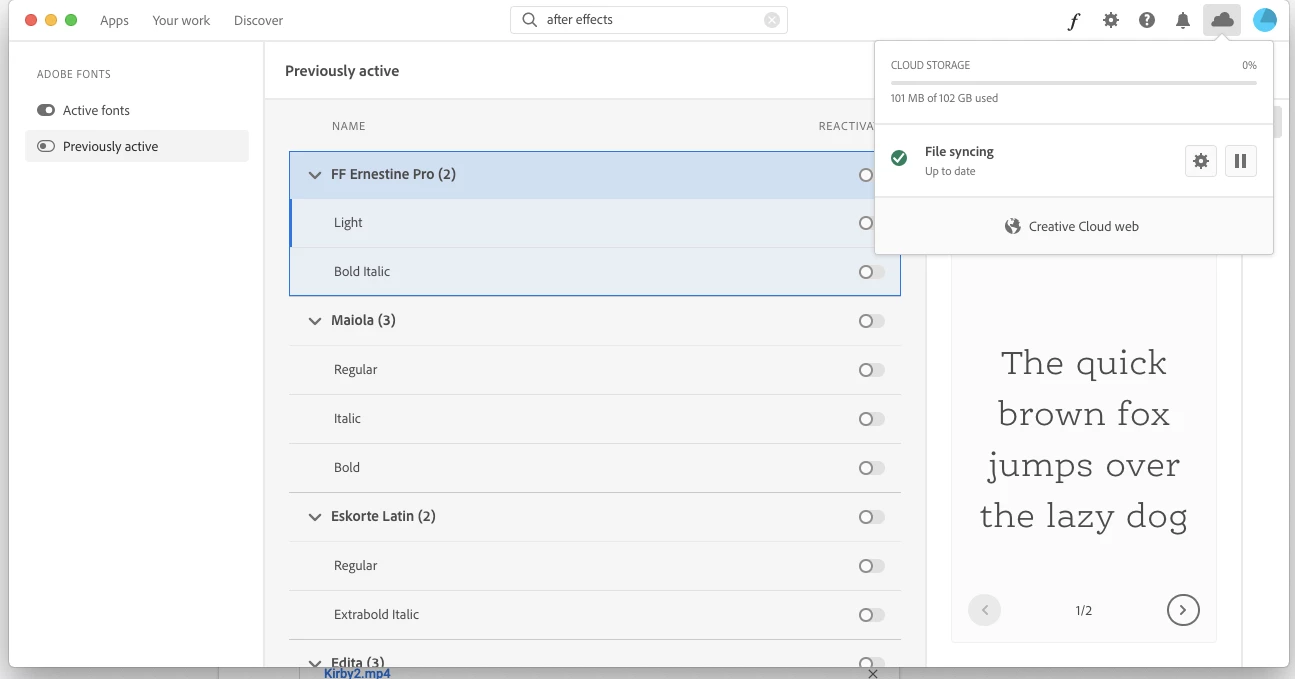Collapse the FF Ernestine Pro family

point(315,175)
